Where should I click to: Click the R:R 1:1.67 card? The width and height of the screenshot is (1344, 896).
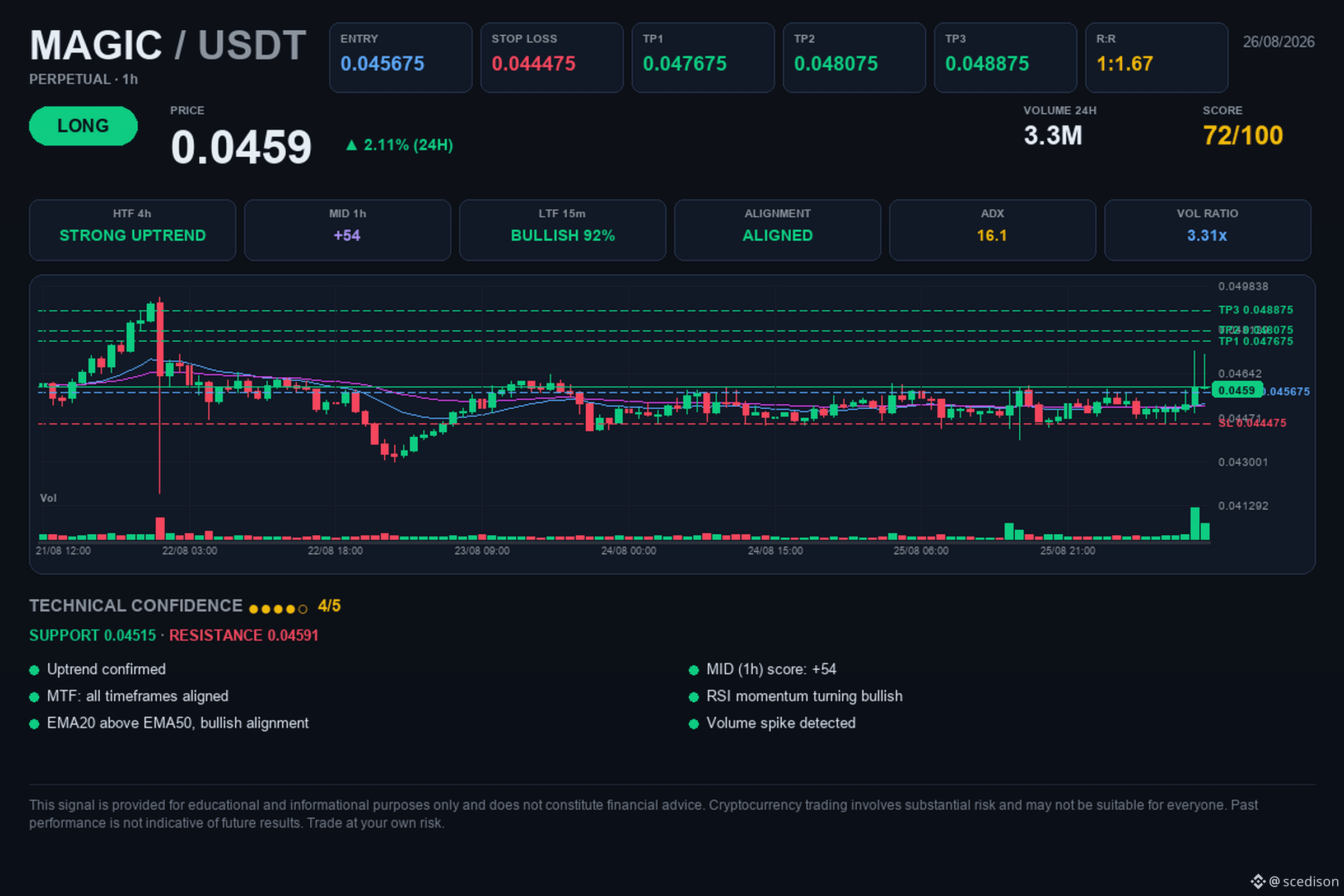coord(1156,58)
